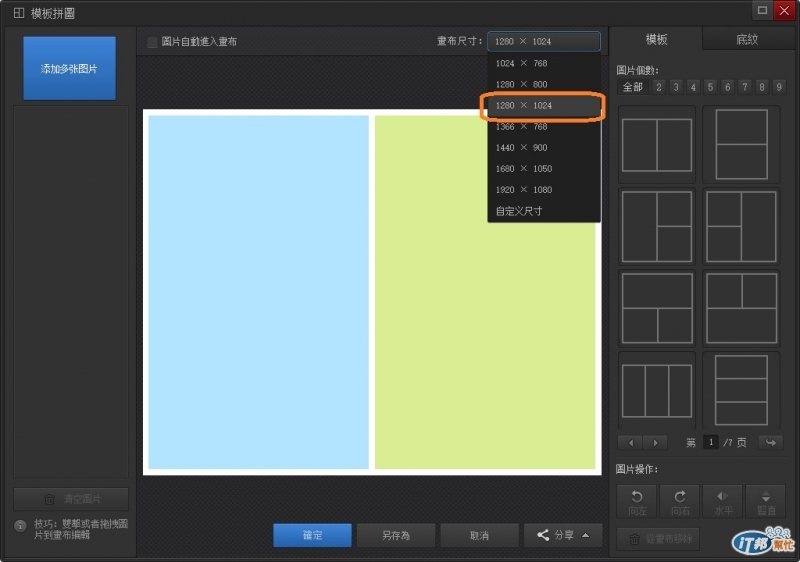800x562 pixels.
Task: Click 另存為 save as button
Action: 396,535
